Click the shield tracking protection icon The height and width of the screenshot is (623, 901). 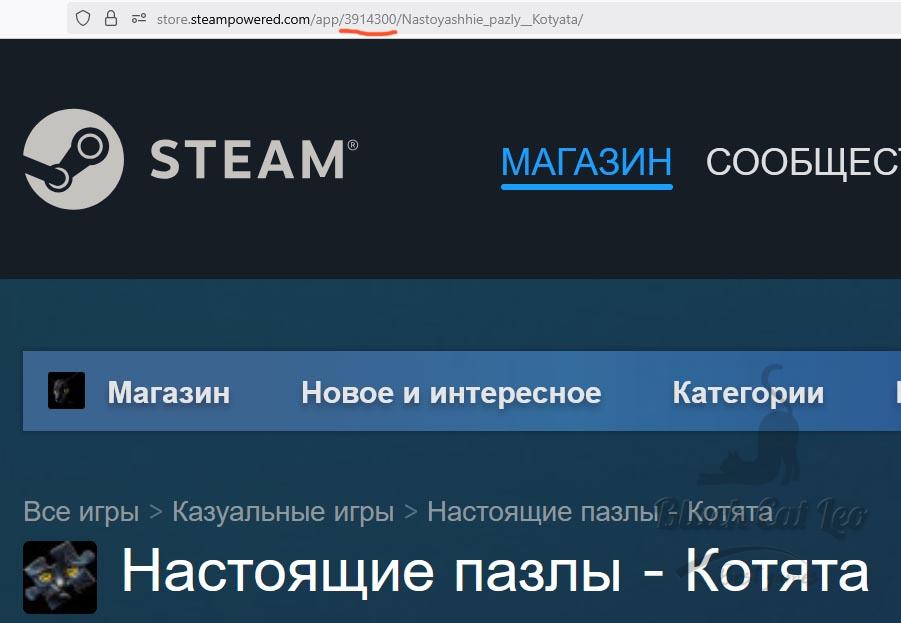click(83, 18)
